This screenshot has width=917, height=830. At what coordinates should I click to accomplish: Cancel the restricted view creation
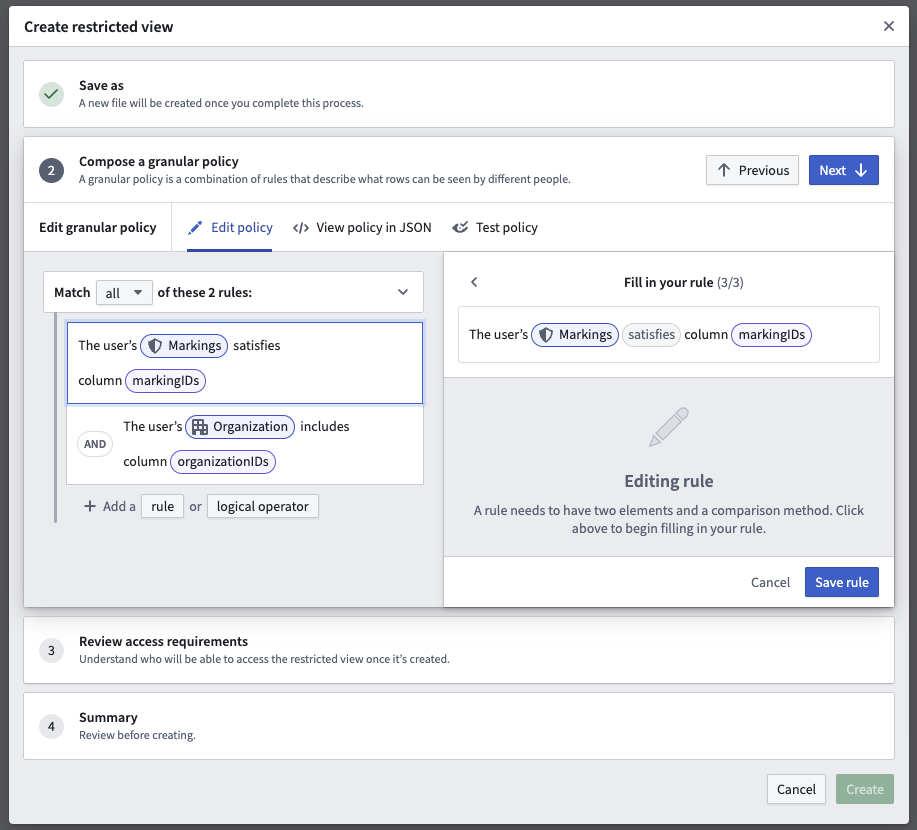(796, 790)
